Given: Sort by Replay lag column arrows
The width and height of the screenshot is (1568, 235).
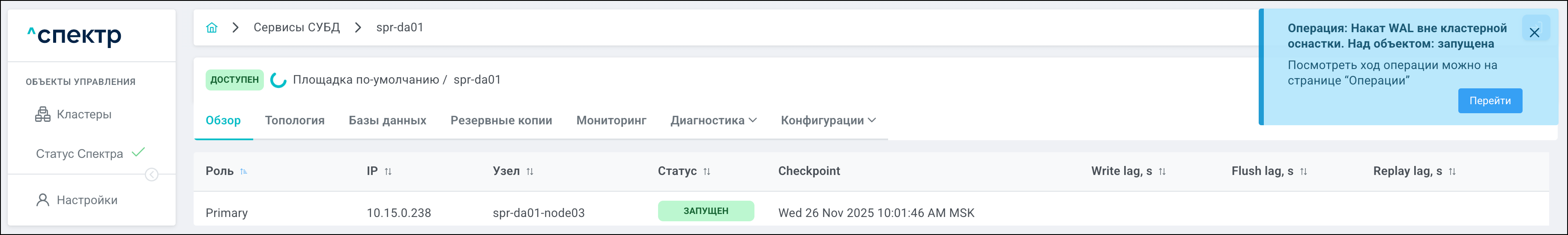Looking at the screenshot, I should coord(1452,172).
